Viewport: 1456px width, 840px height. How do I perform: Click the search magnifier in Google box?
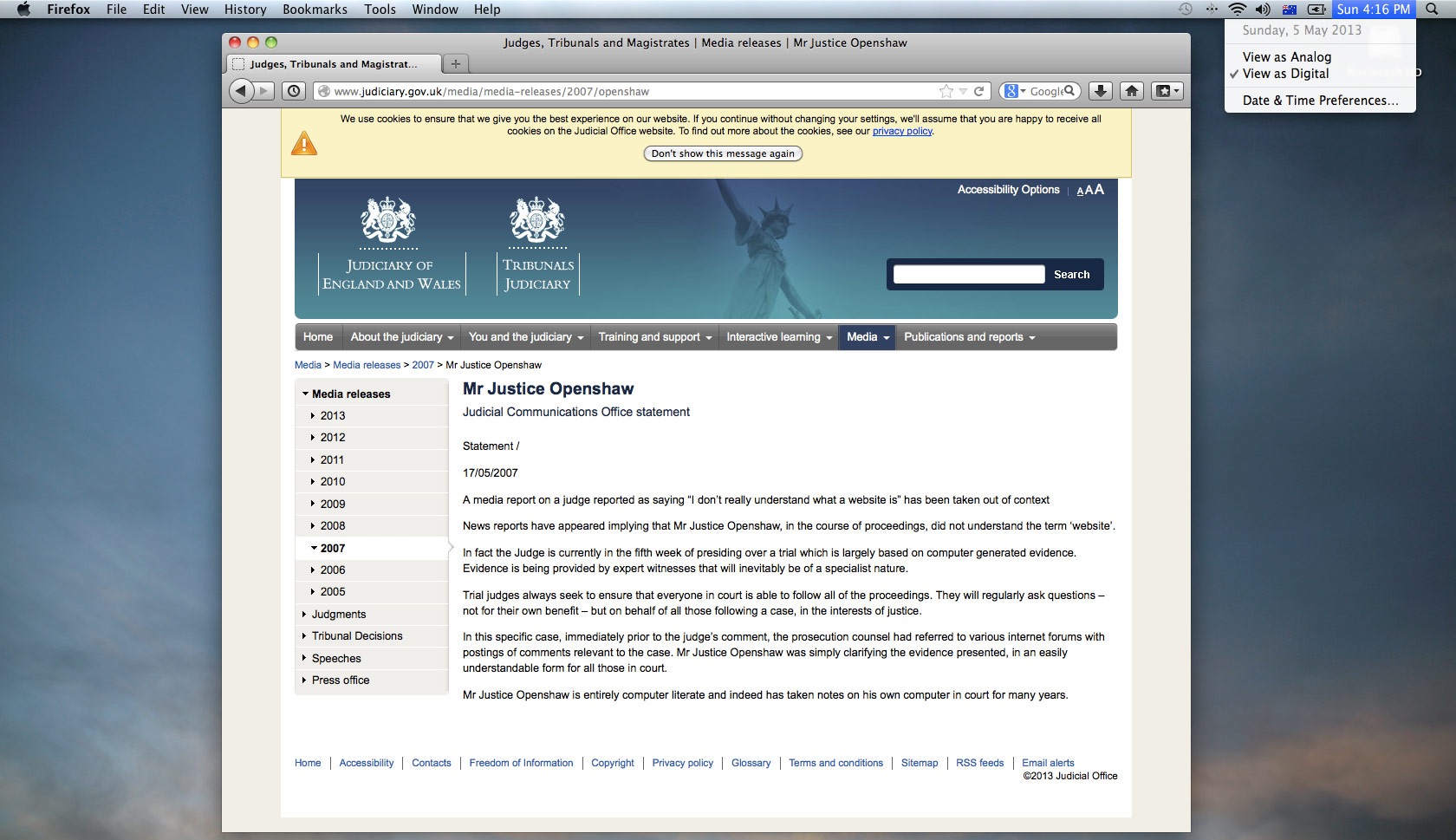(x=1069, y=90)
